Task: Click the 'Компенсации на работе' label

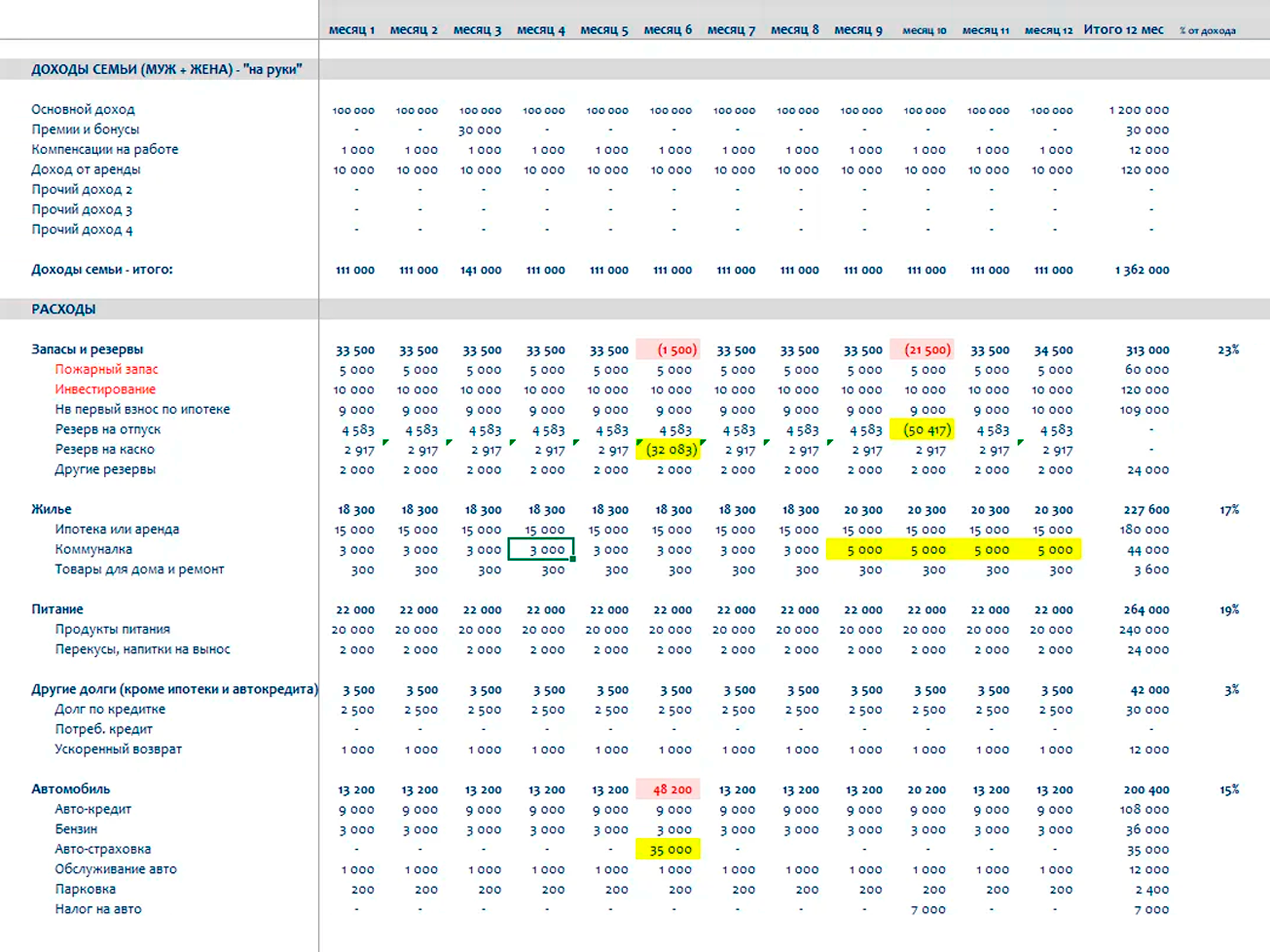Action: 104,150
